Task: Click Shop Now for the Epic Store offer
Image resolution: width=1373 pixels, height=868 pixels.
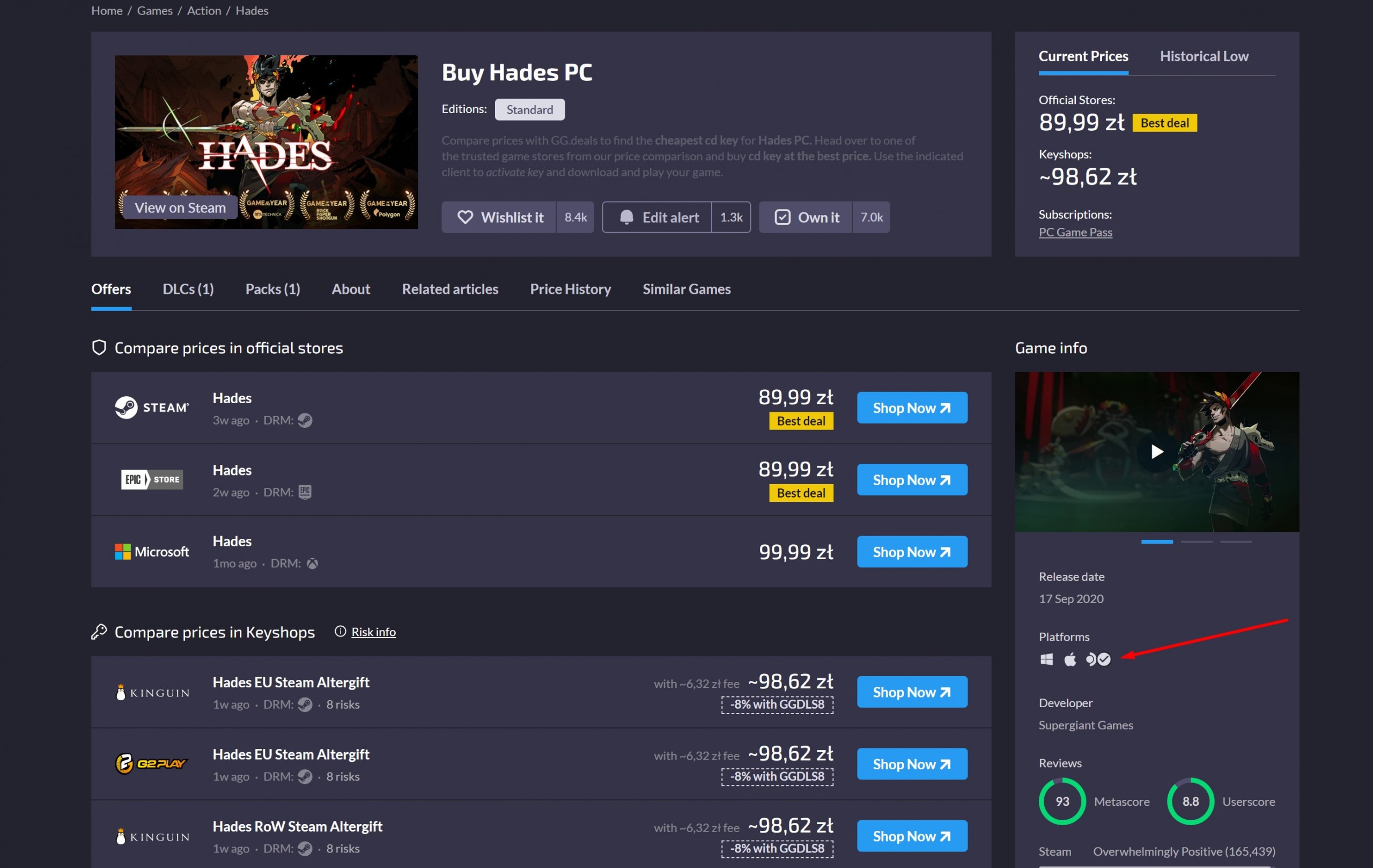Action: point(912,479)
